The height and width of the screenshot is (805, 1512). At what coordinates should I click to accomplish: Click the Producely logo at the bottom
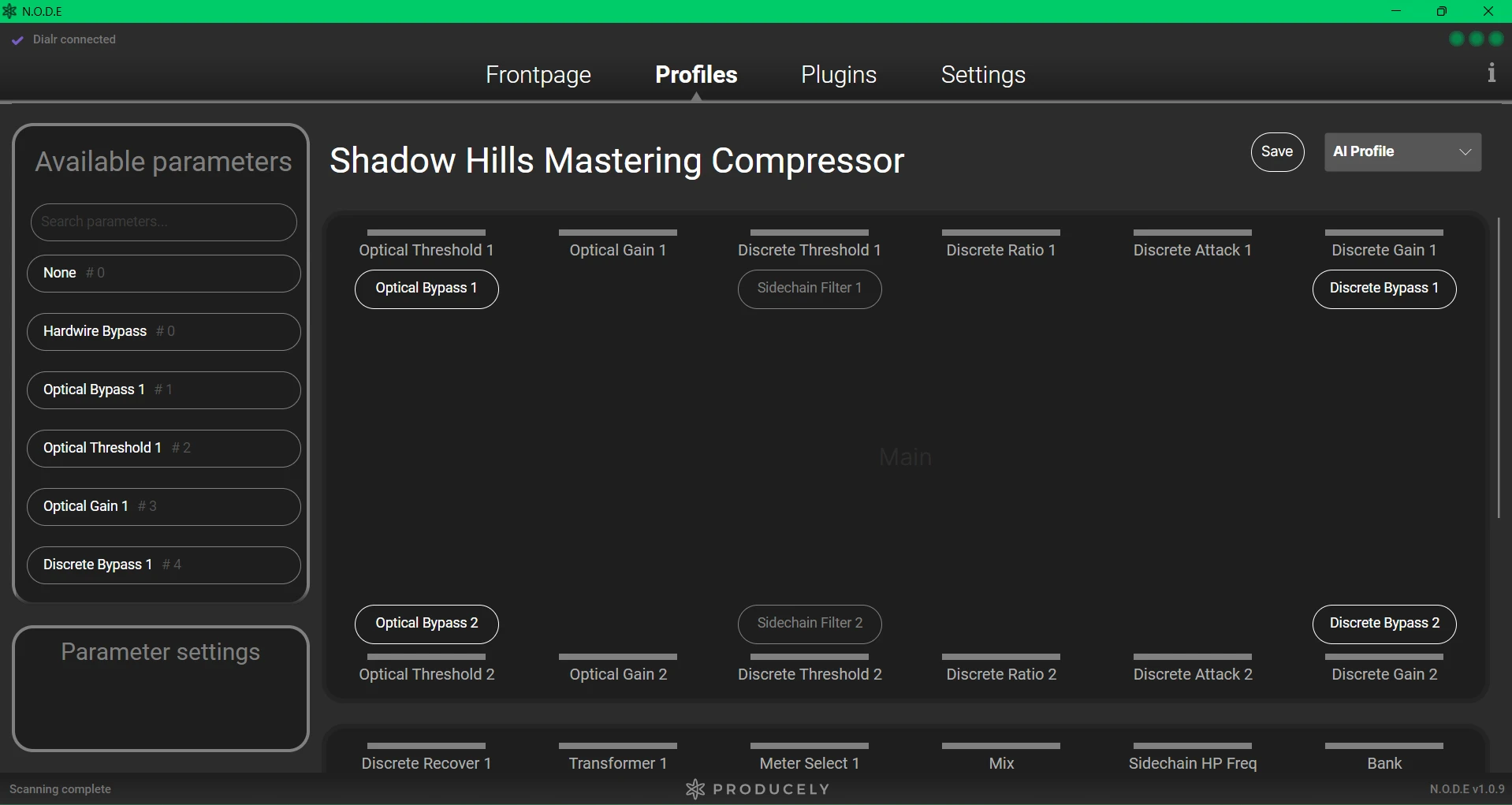click(755, 789)
